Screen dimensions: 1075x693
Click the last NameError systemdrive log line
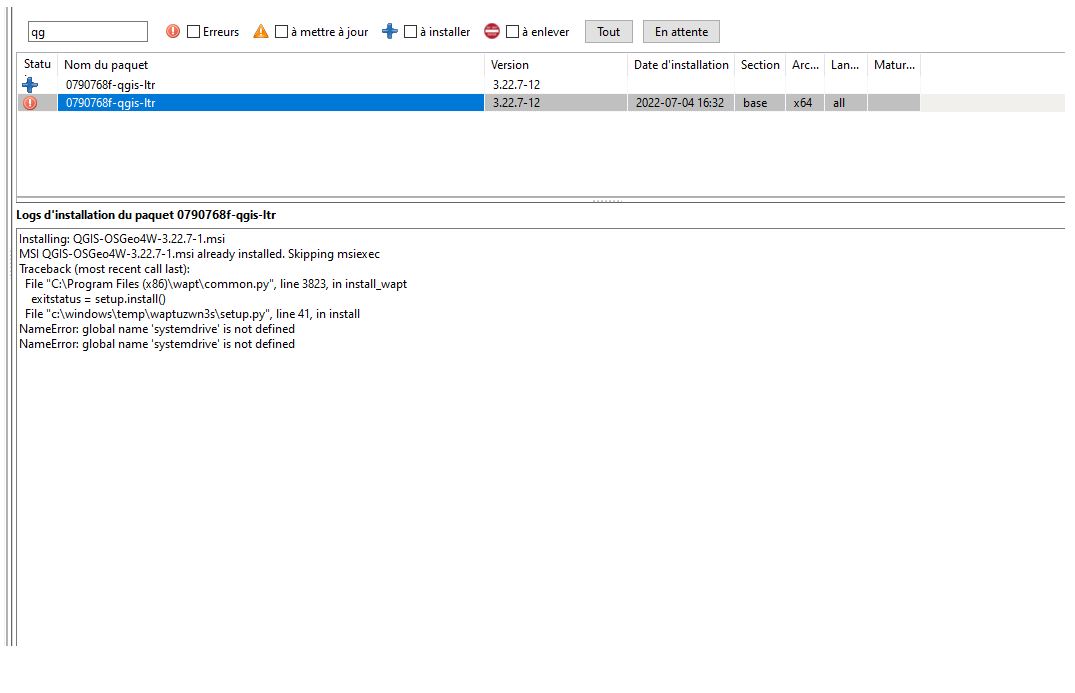tap(157, 344)
